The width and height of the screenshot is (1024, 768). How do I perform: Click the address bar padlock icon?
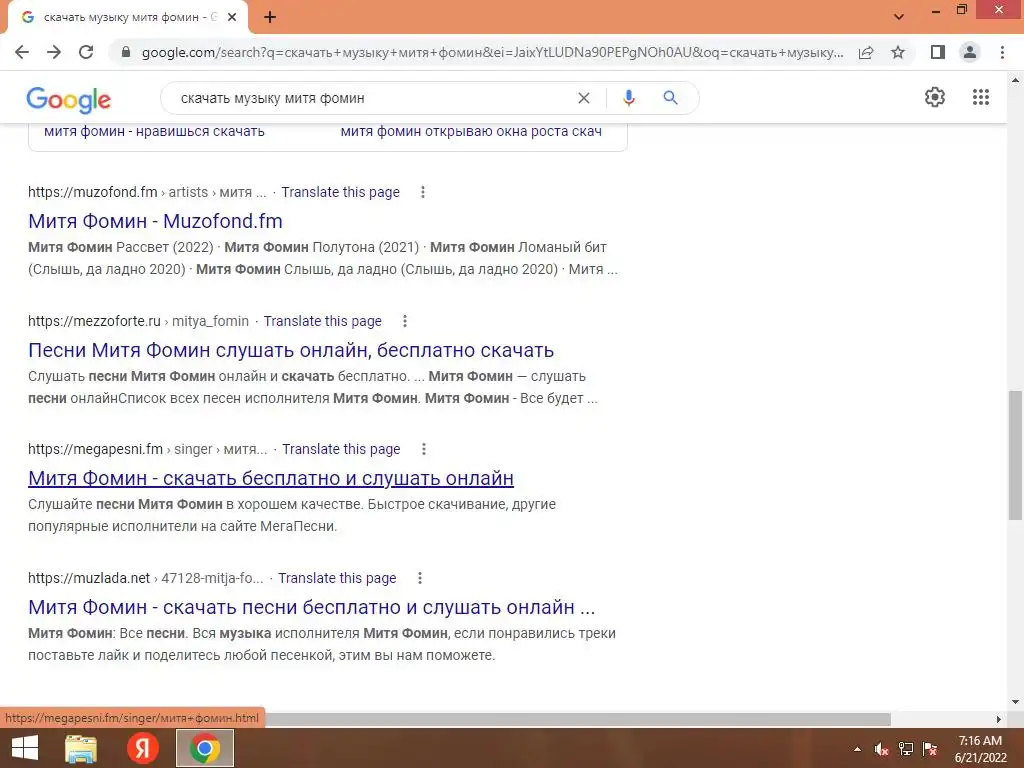[127, 52]
